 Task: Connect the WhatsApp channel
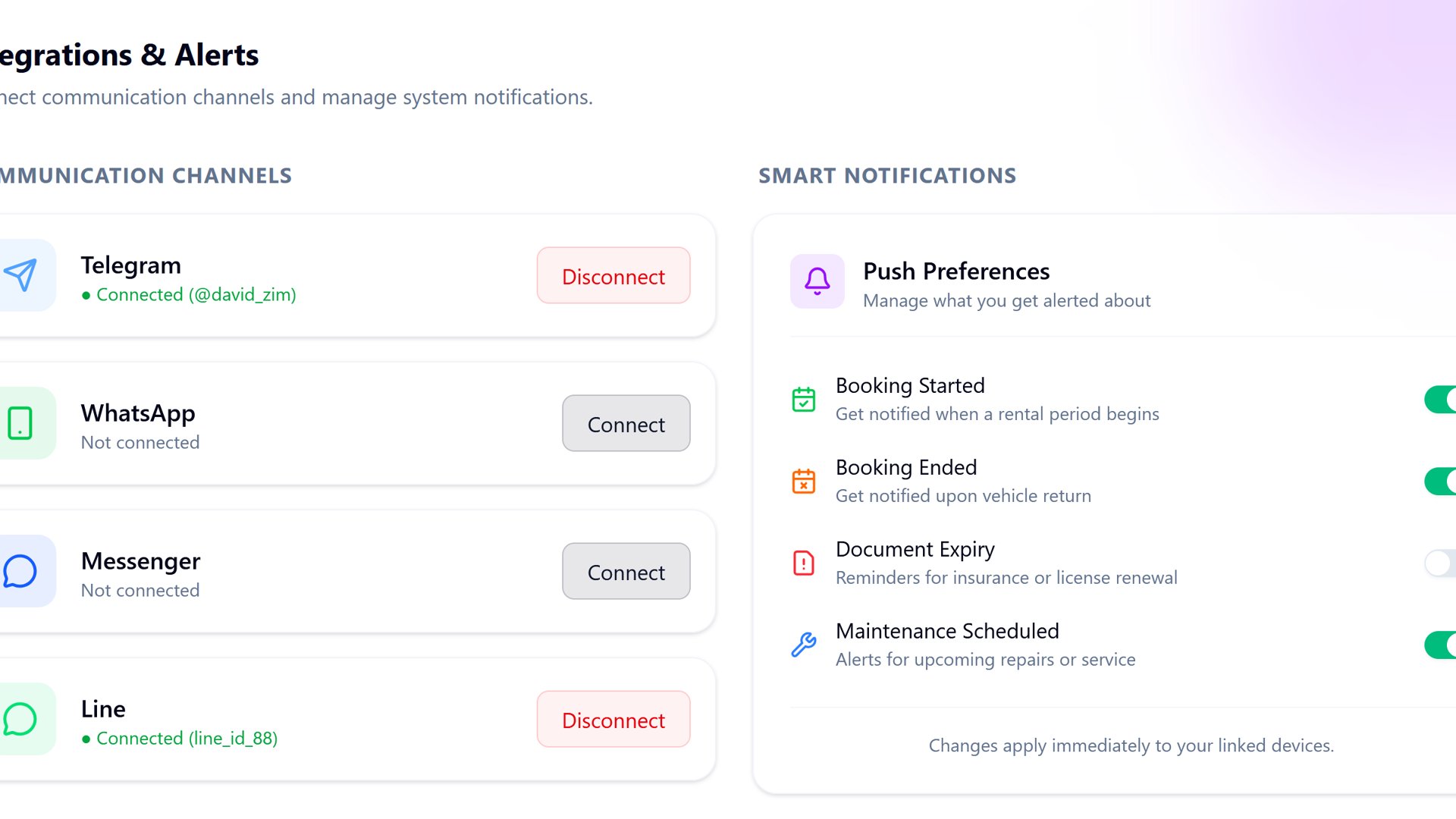coord(626,424)
